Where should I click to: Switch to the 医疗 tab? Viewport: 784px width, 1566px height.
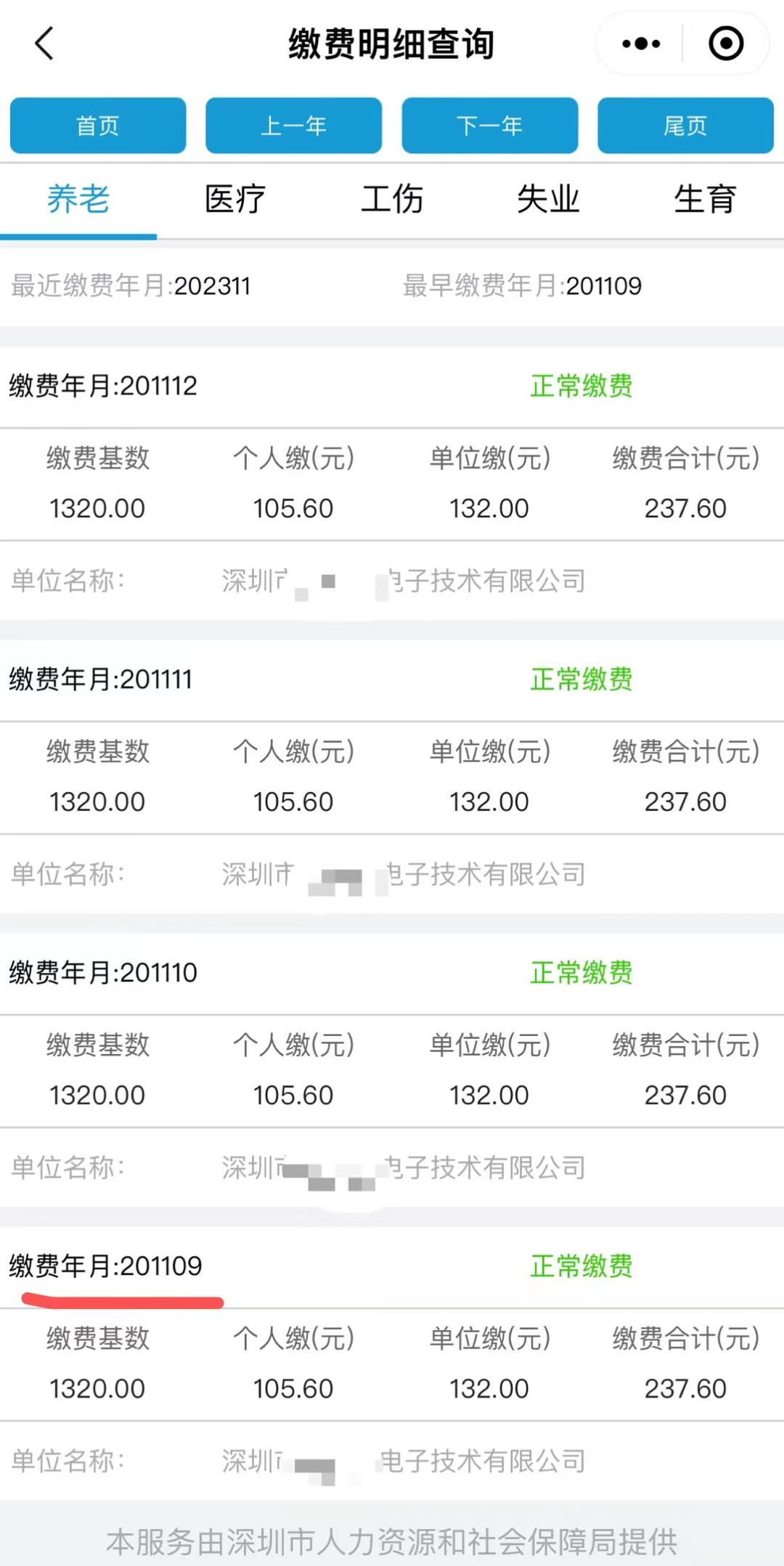coord(235,199)
